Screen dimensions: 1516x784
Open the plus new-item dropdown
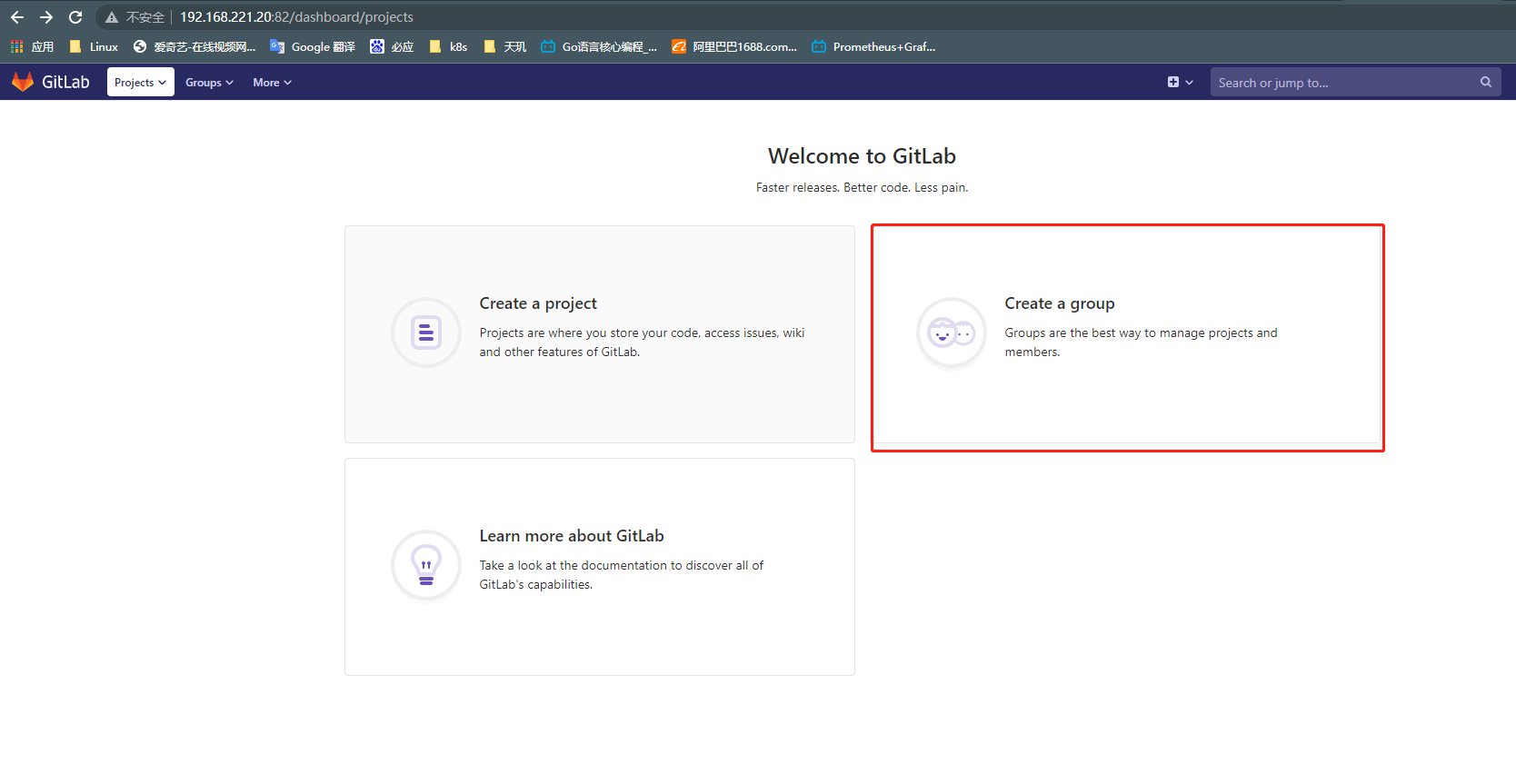click(x=1180, y=82)
